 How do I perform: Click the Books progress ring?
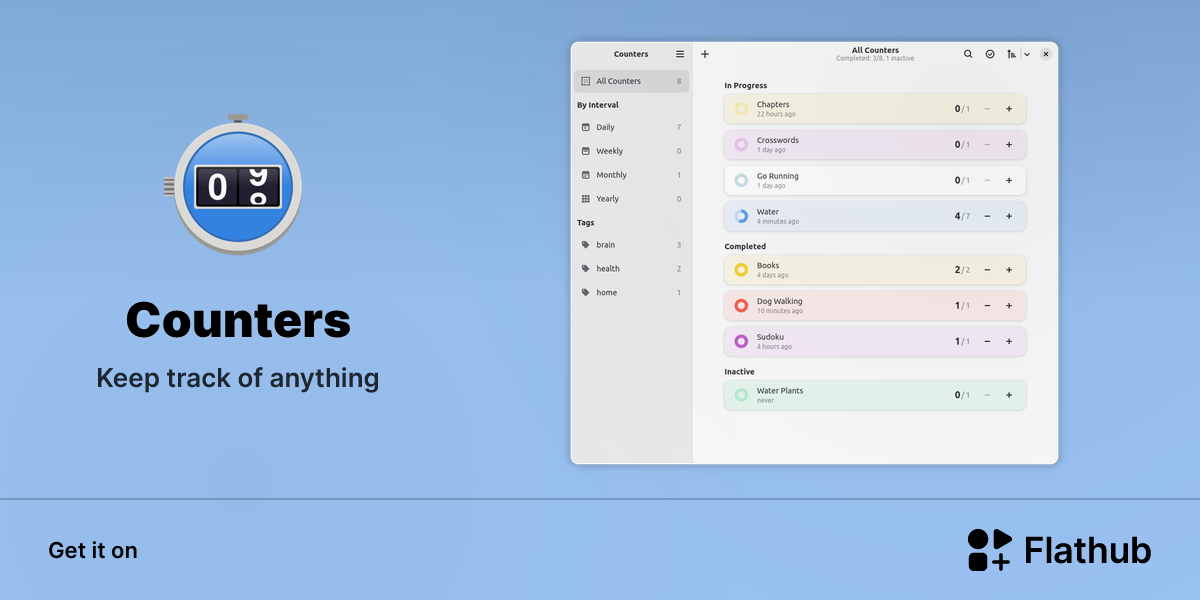741,270
